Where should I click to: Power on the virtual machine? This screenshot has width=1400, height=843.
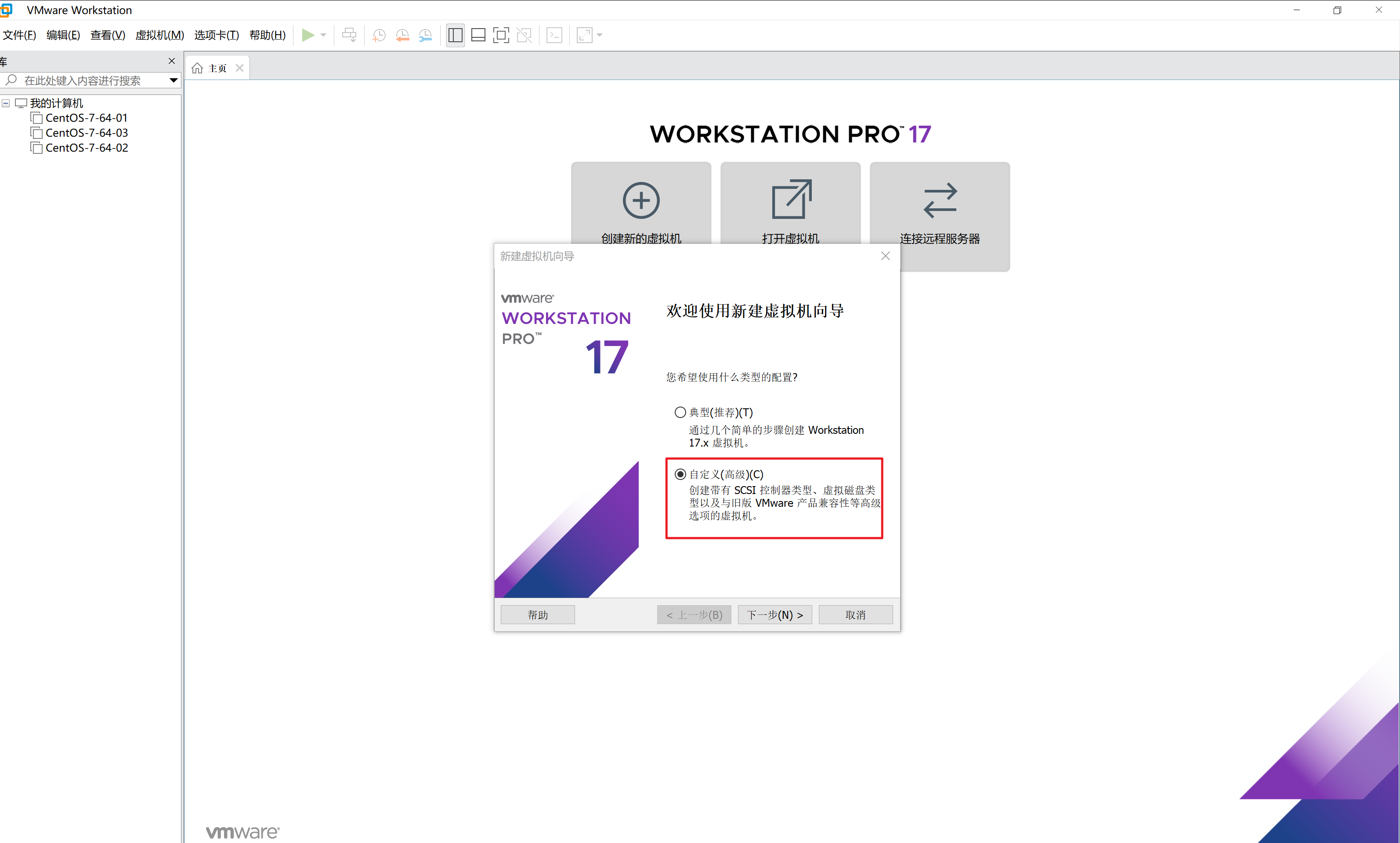[309, 35]
